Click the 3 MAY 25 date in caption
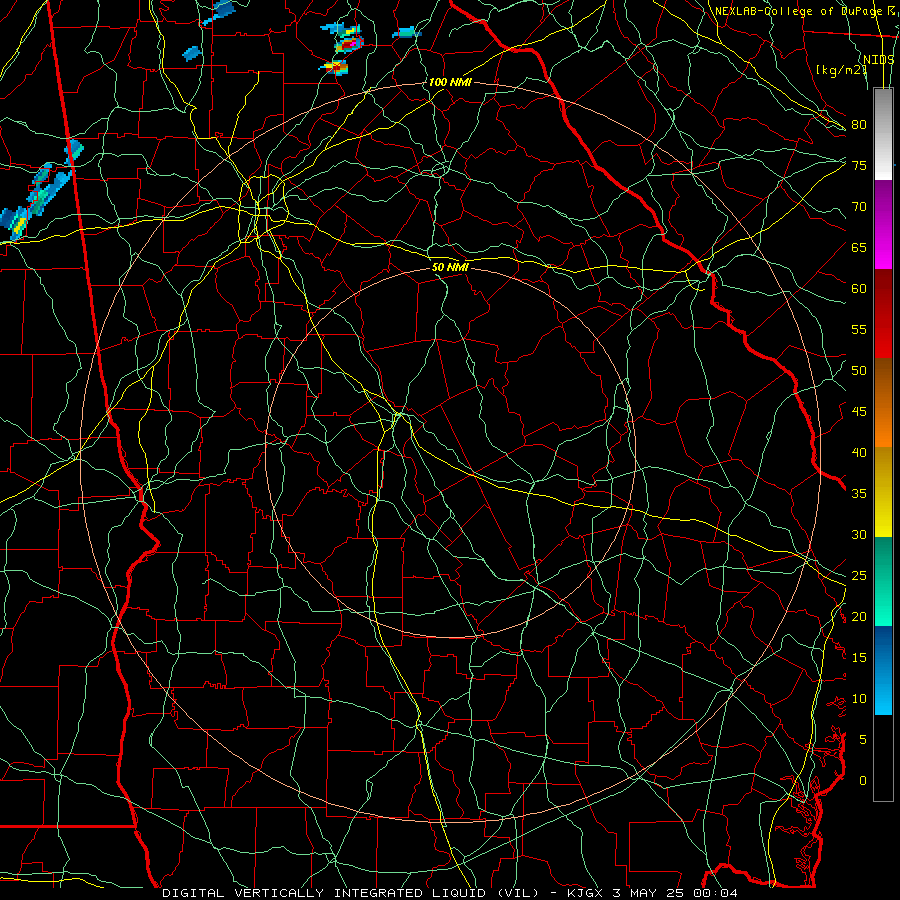The height and width of the screenshot is (900, 900). click(x=649, y=893)
